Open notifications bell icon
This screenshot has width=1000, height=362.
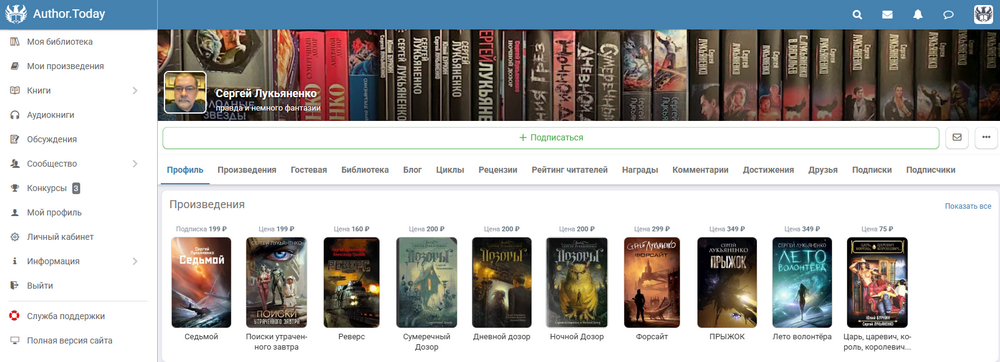(x=918, y=15)
